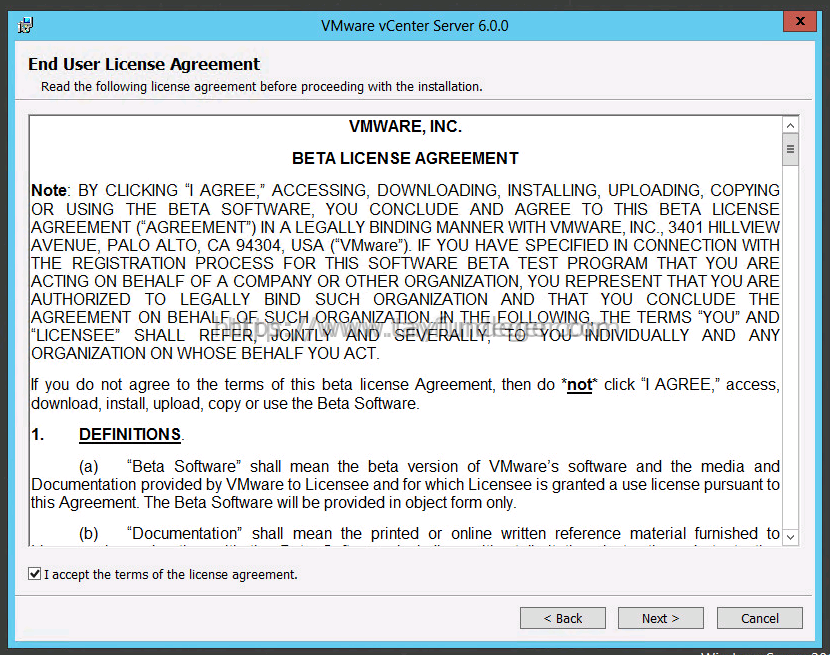The width and height of the screenshot is (830, 655).
Task: Click the underlined "DEFINITIONS" section heading
Action: 130,434
